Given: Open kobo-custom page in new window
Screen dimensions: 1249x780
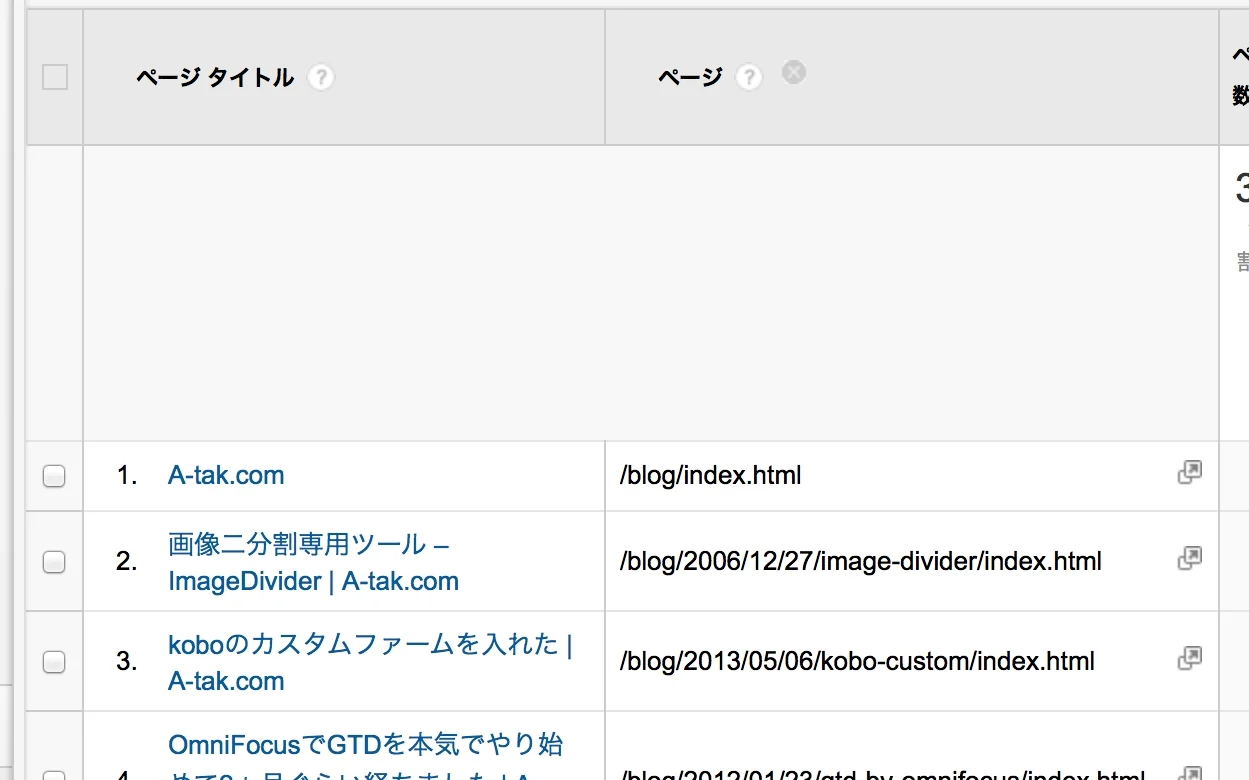Looking at the screenshot, I should (x=1189, y=659).
